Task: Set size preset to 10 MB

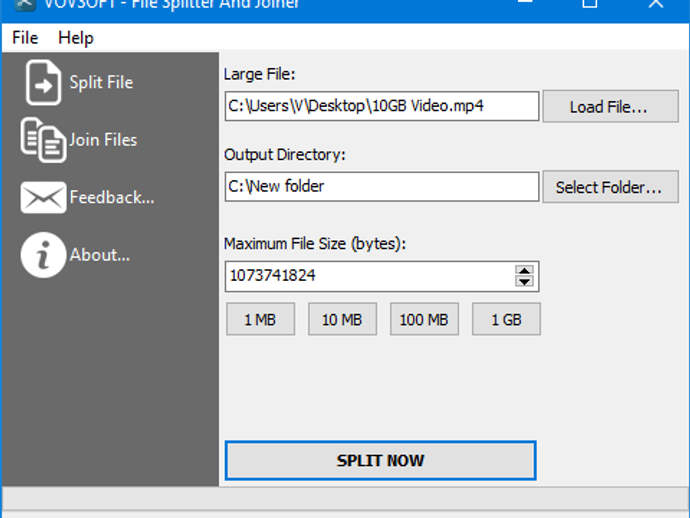Action: tap(342, 320)
